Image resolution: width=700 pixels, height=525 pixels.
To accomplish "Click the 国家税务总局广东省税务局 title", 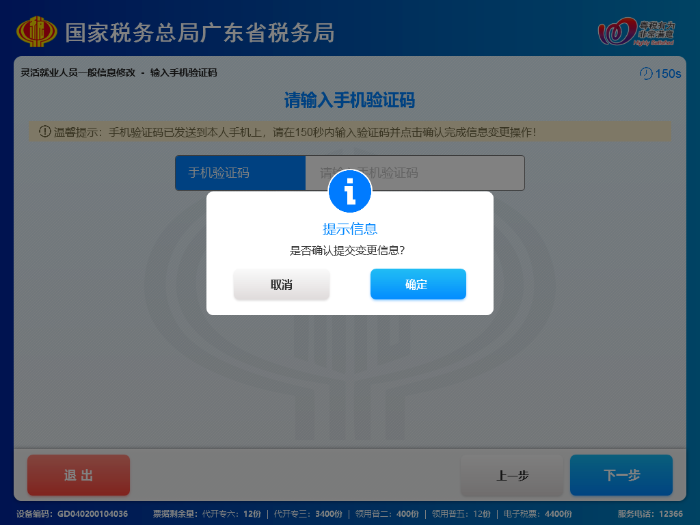I will coord(200,33).
